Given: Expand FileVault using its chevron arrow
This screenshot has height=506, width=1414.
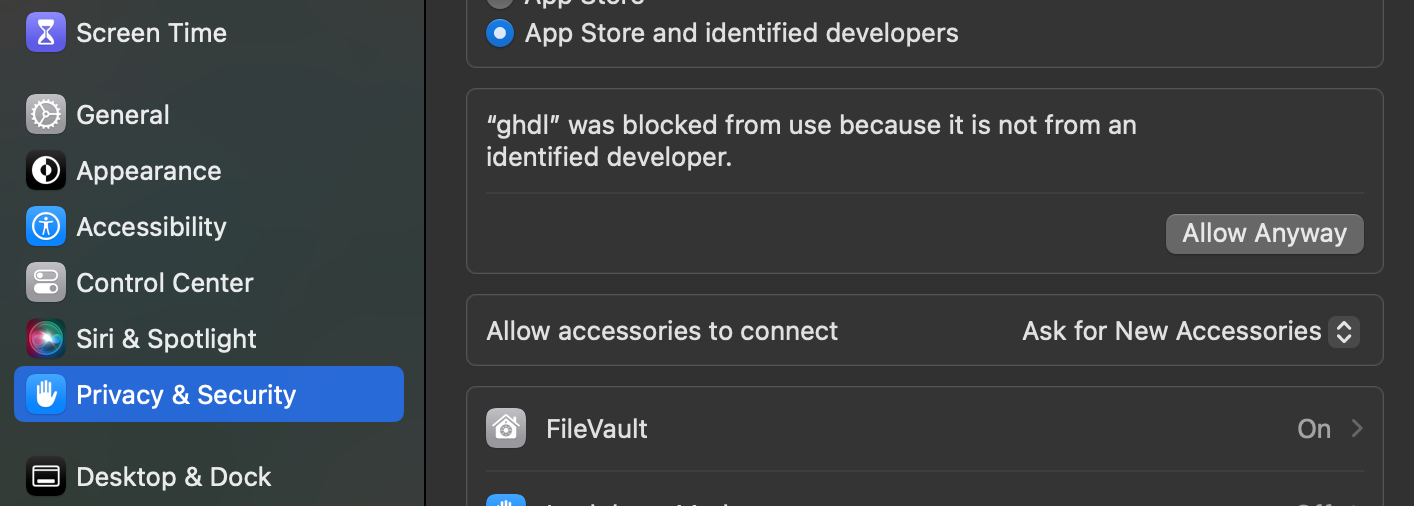Looking at the screenshot, I should [1357, 429].
